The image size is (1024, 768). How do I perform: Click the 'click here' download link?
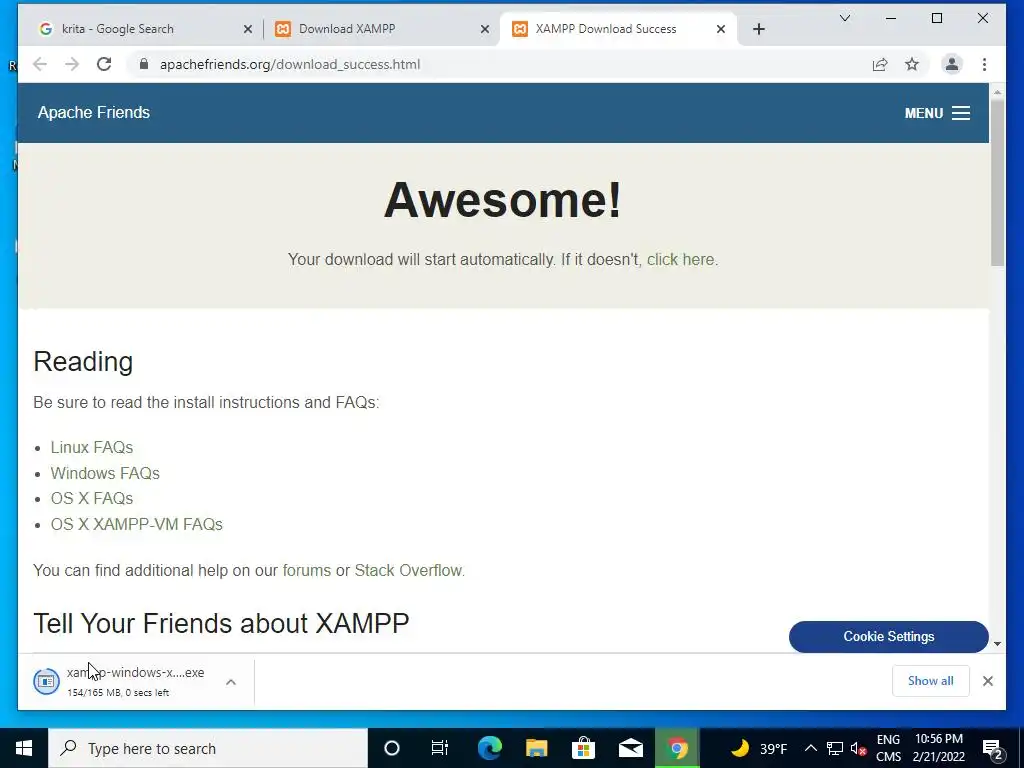click(x=680, y=259)
